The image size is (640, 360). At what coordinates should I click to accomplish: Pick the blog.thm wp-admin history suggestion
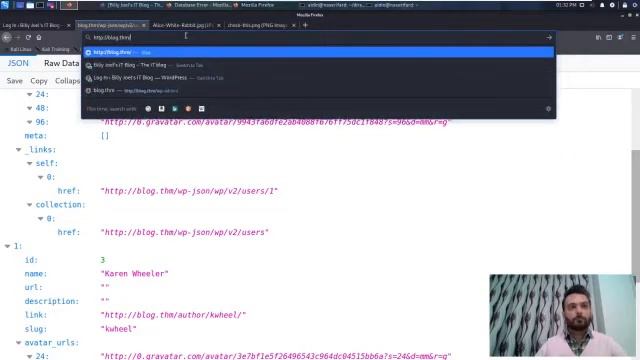tap(318, 91)
